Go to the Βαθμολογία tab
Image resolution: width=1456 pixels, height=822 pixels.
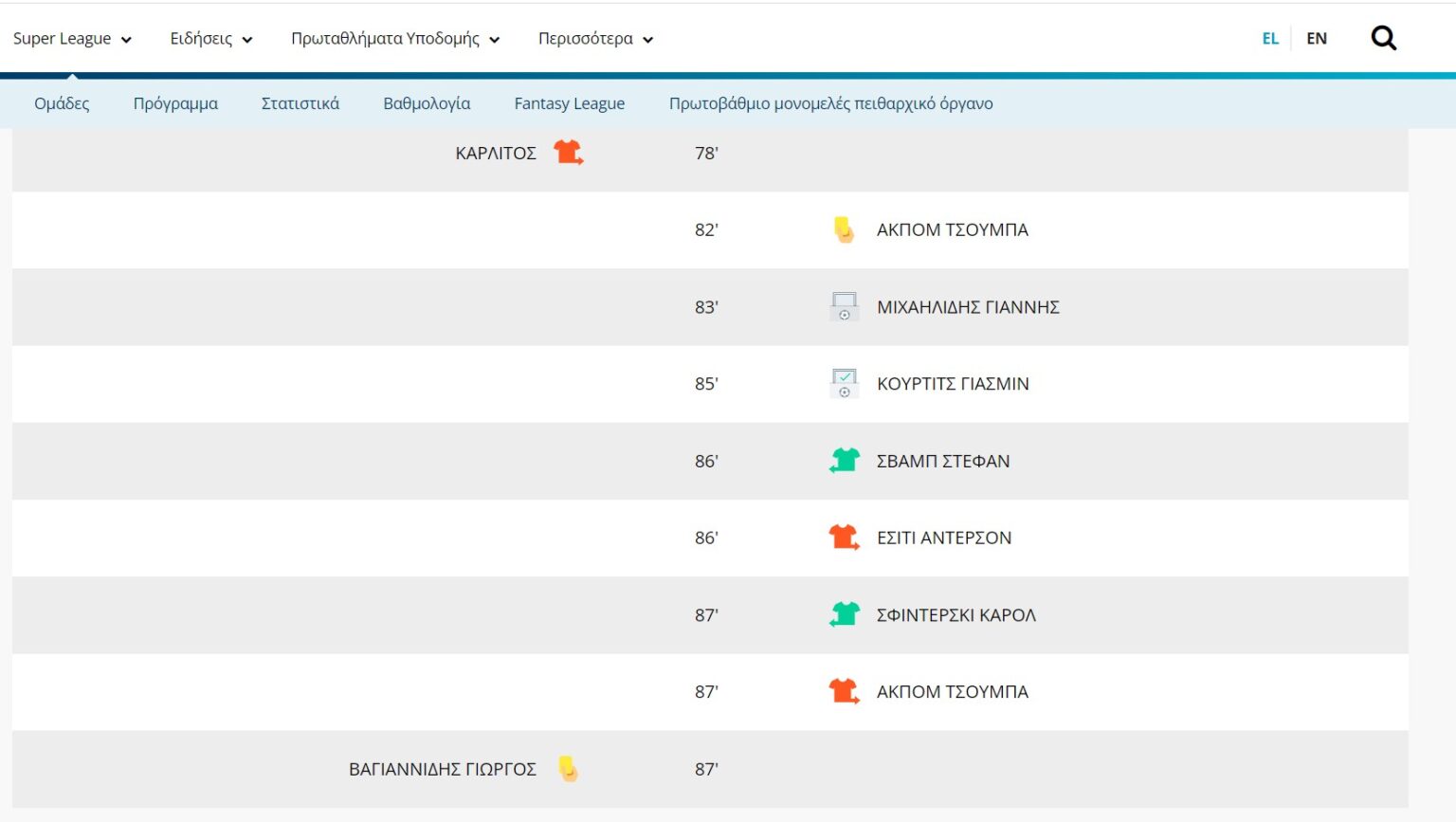427,103
